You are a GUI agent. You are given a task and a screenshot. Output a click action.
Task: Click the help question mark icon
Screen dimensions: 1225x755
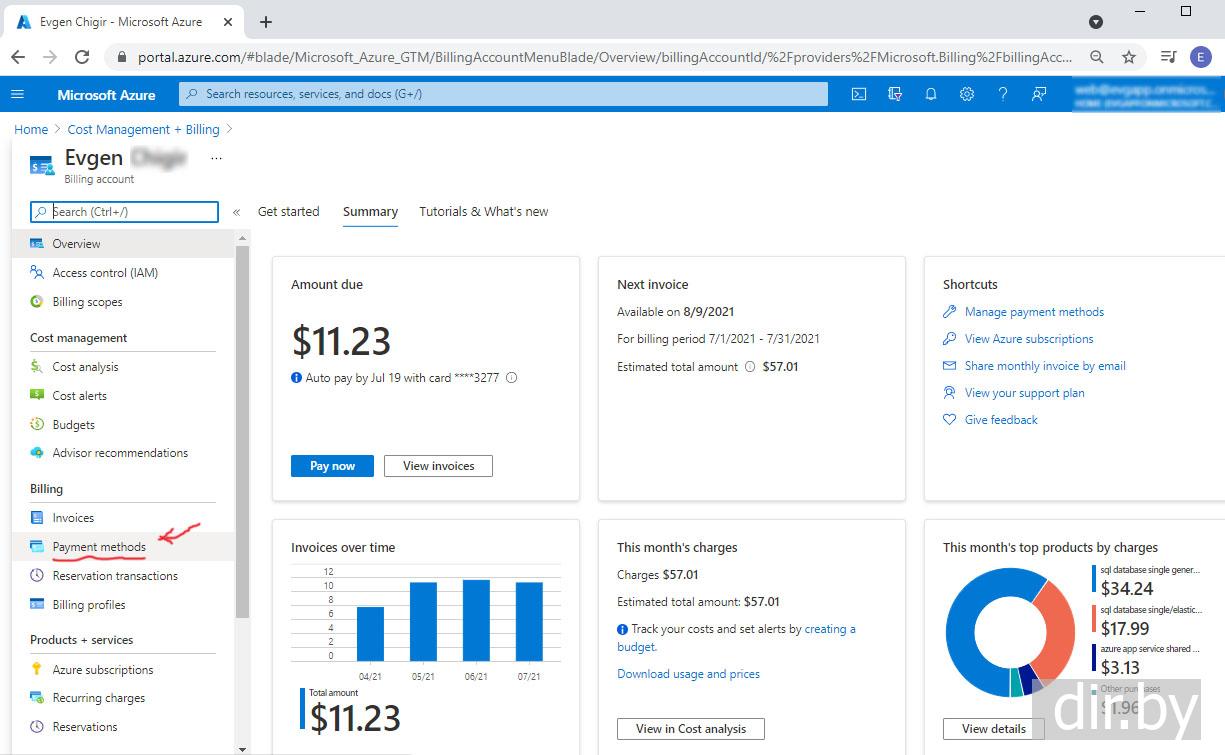pos(1003,94)
